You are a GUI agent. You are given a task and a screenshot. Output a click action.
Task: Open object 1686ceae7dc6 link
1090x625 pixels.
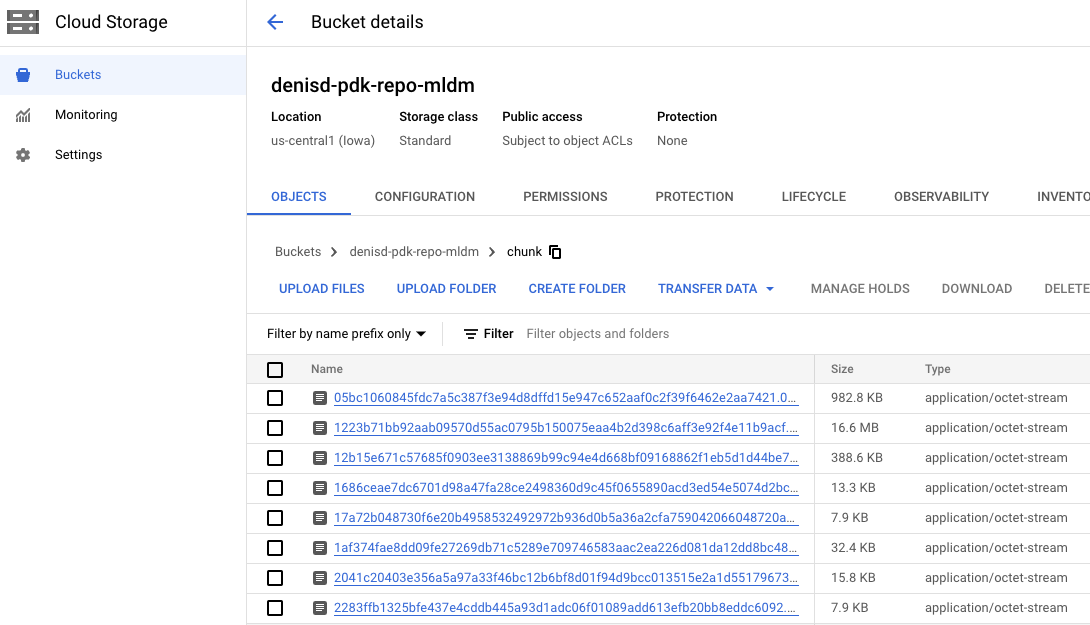[566, 488]
